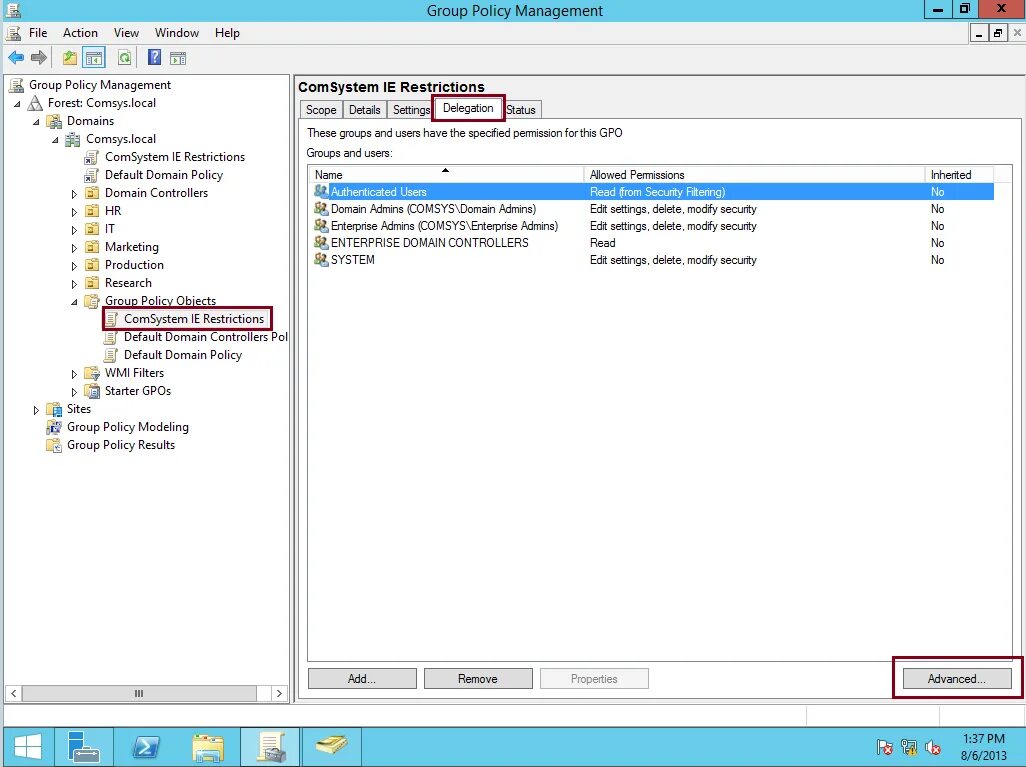Select the ENTERPRISE DOMAIN CONTROLLERS row
The width and height of the screenshot is (1026, 767).
click(653, 243)
